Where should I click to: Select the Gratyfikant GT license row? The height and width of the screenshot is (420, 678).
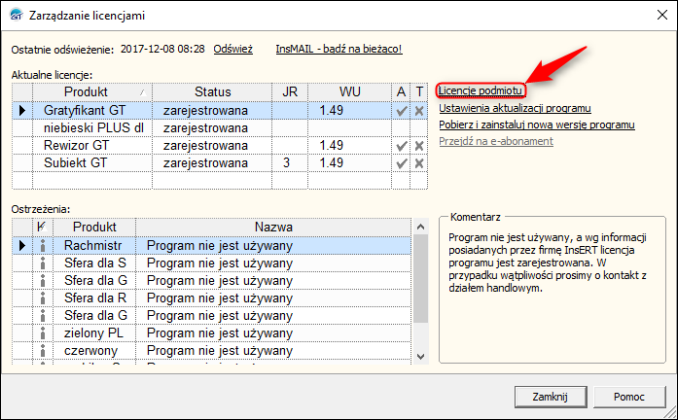point(220,111)
